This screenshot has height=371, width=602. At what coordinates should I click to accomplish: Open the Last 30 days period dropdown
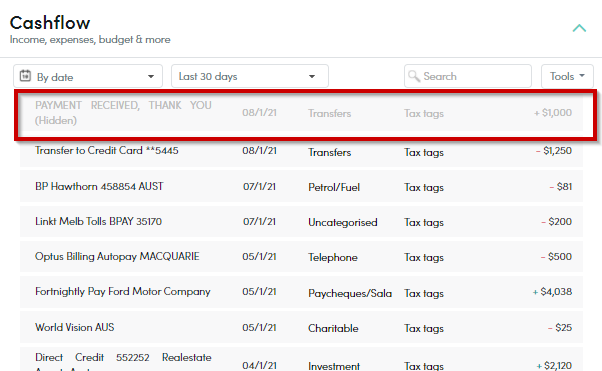[250, 76]
